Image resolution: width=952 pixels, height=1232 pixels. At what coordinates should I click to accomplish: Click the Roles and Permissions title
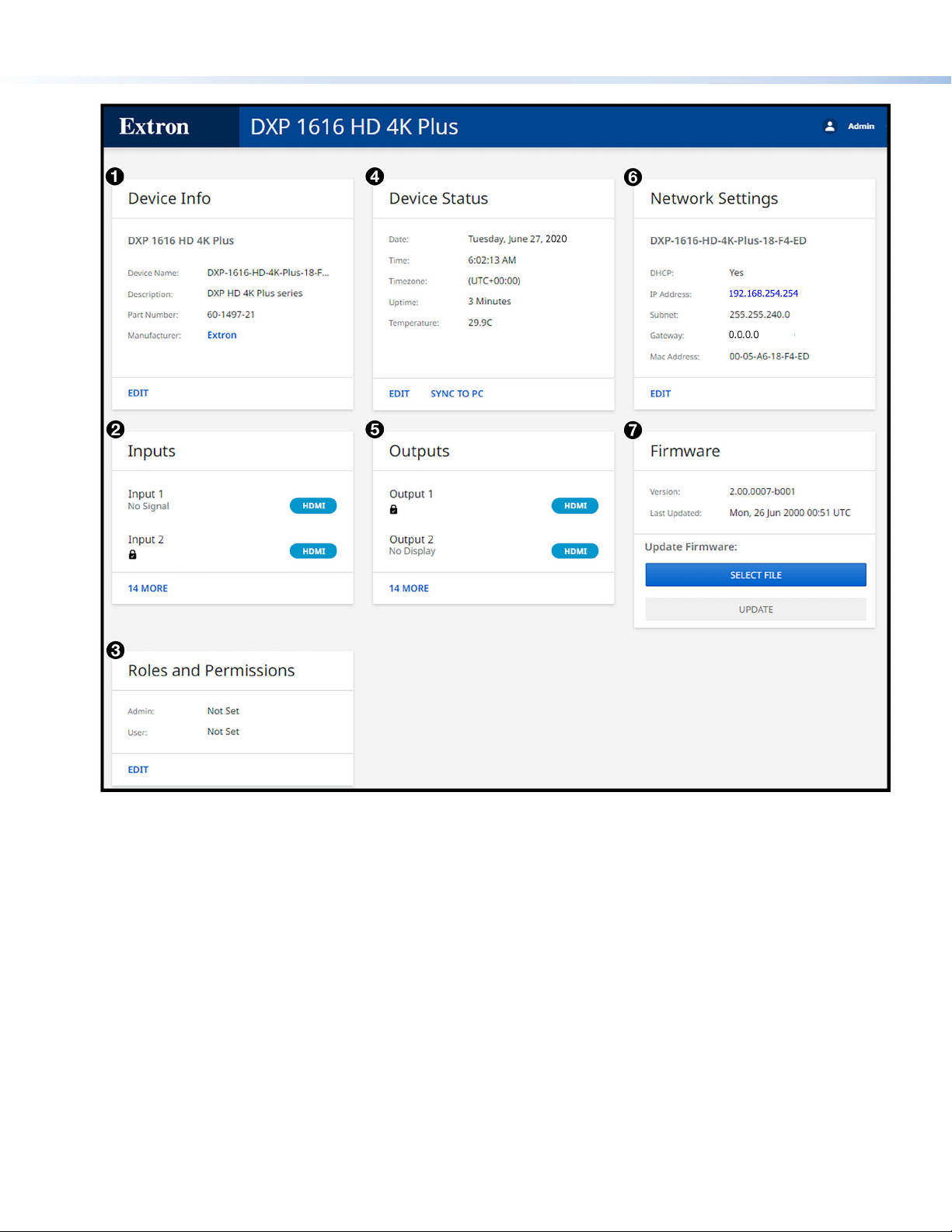pos(211,671)
